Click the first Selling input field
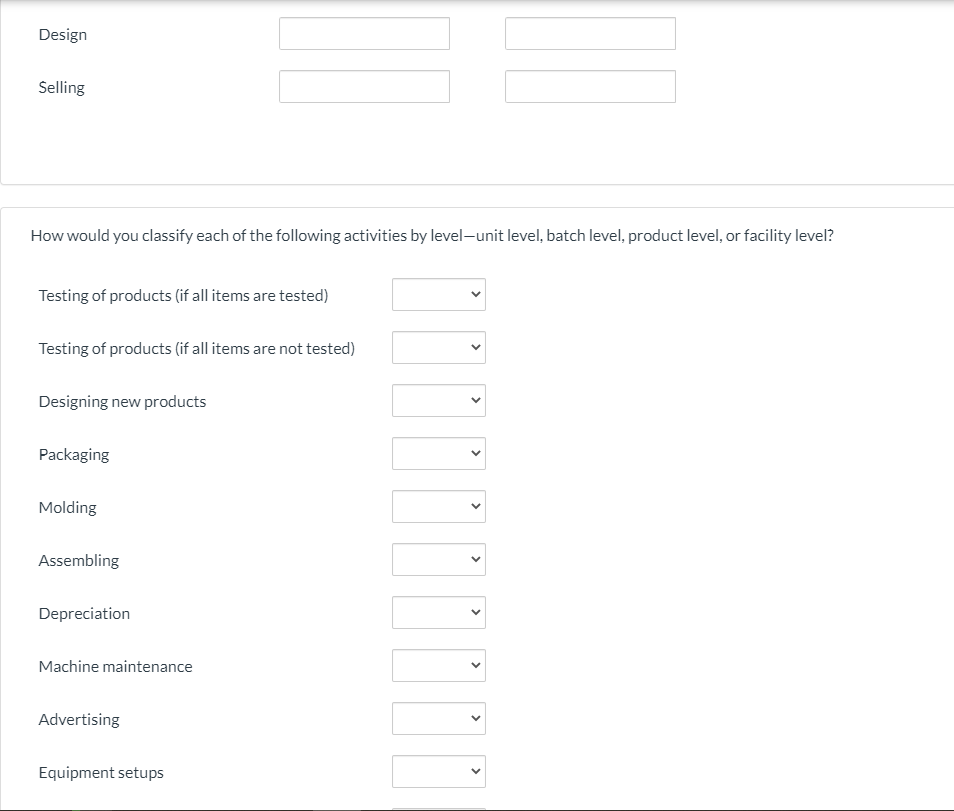Viewport: 954px width, 811px height. (363, 86)
